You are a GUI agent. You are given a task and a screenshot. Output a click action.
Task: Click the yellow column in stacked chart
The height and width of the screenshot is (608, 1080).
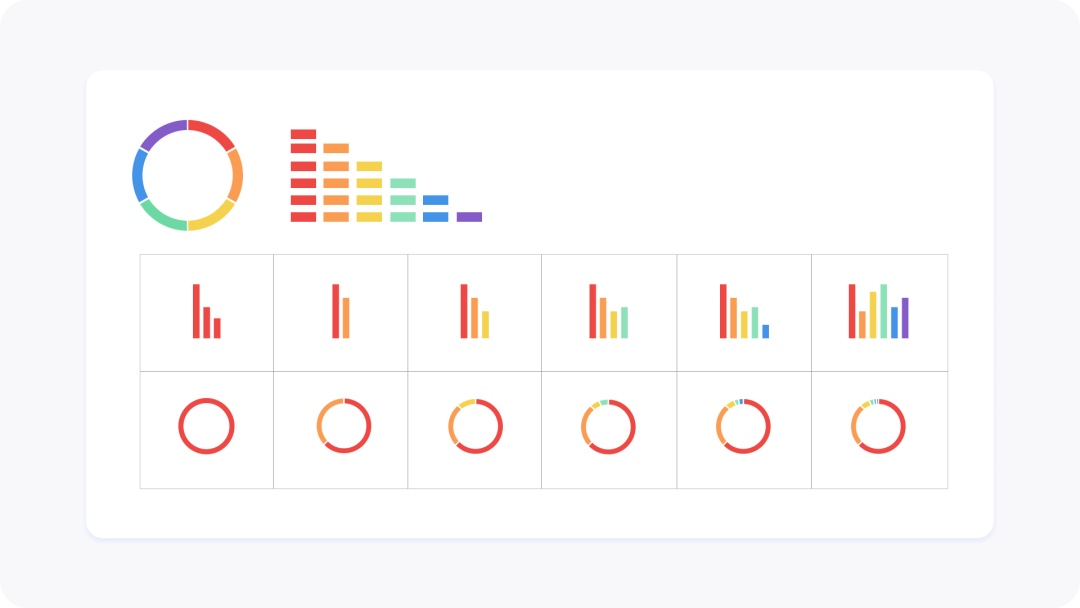[369, 192]
